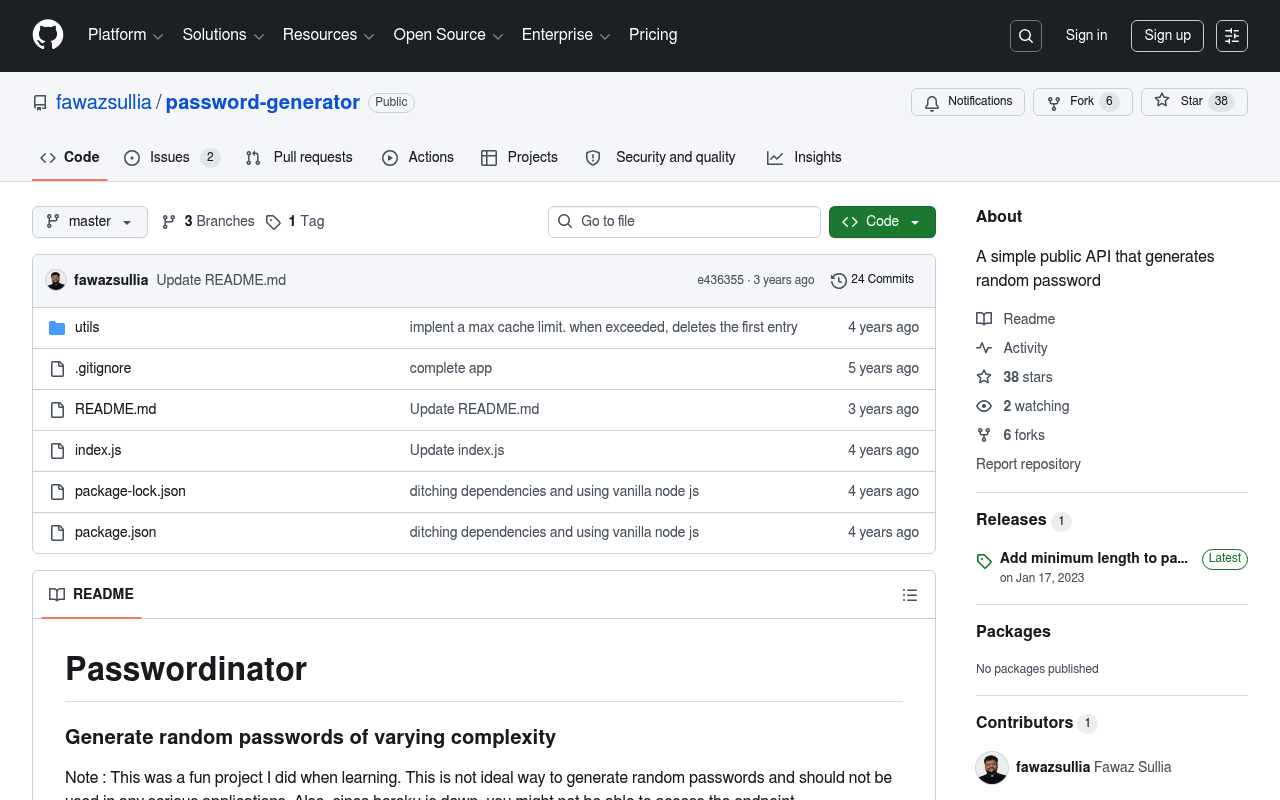Open the master branch selector dropdown
Screen dimensions: 1280x800
90,222
